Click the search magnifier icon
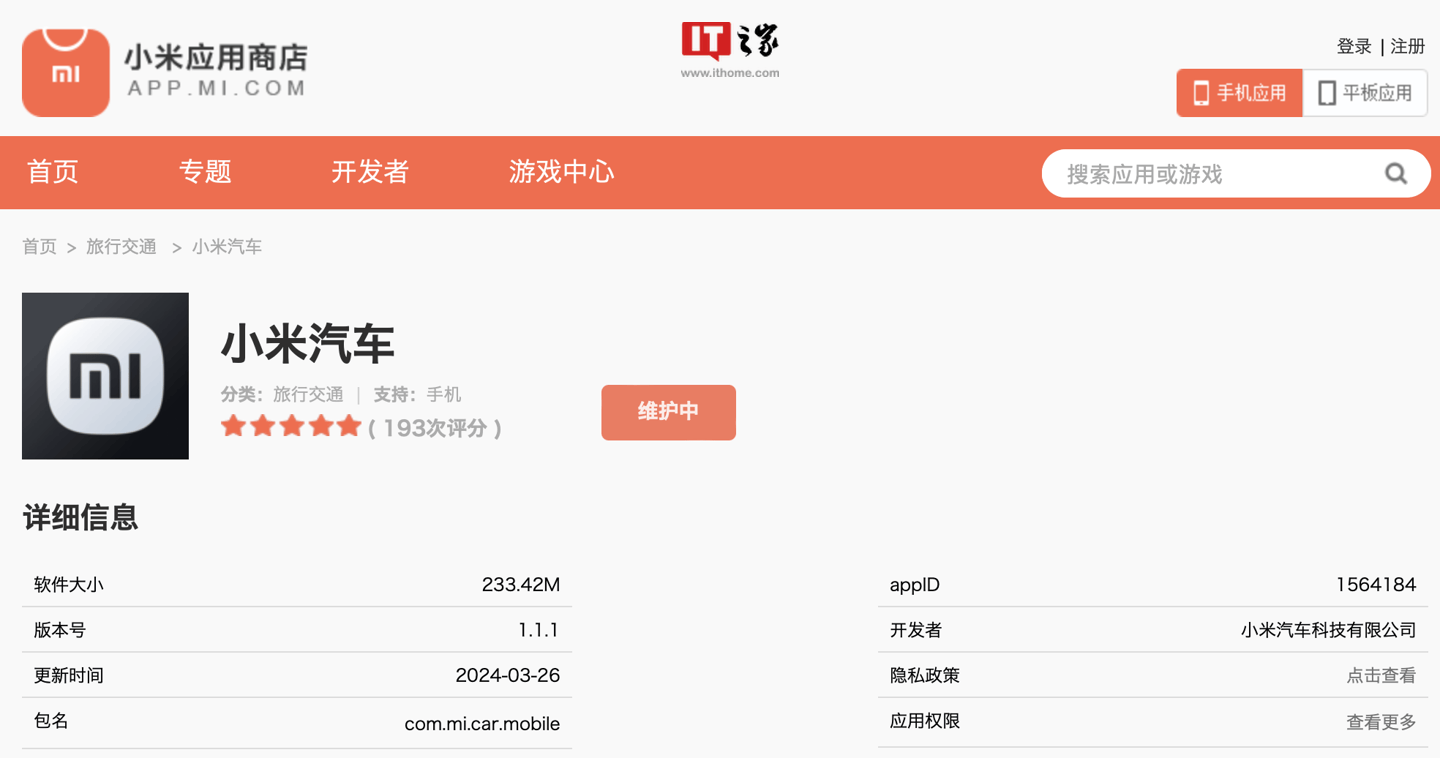This screenshot has height=758, width=1440. (x=1396, y=174)
